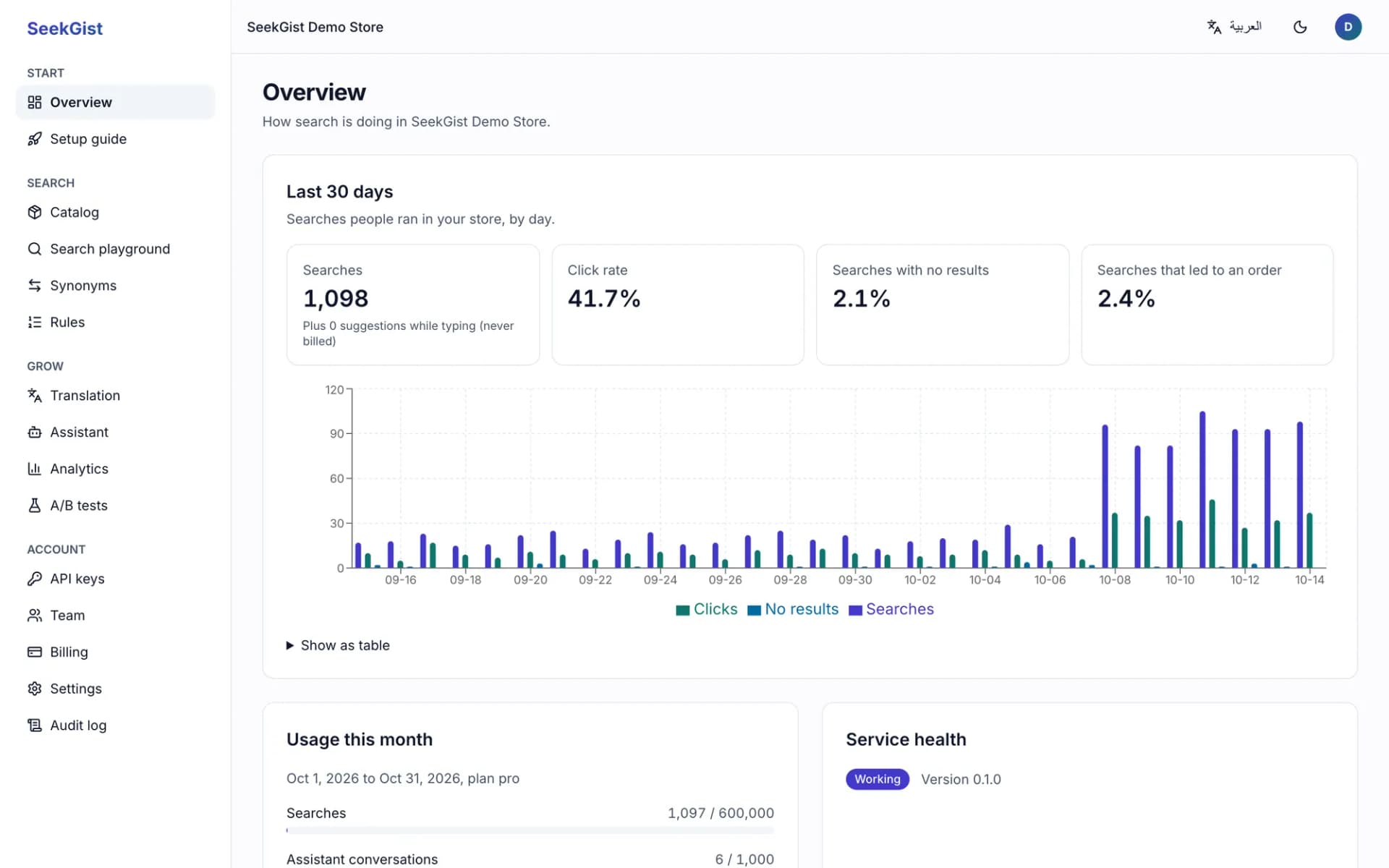Go to the Setup guide page
This screenshot has width=1389, height=868.
(x=115, y=139)
